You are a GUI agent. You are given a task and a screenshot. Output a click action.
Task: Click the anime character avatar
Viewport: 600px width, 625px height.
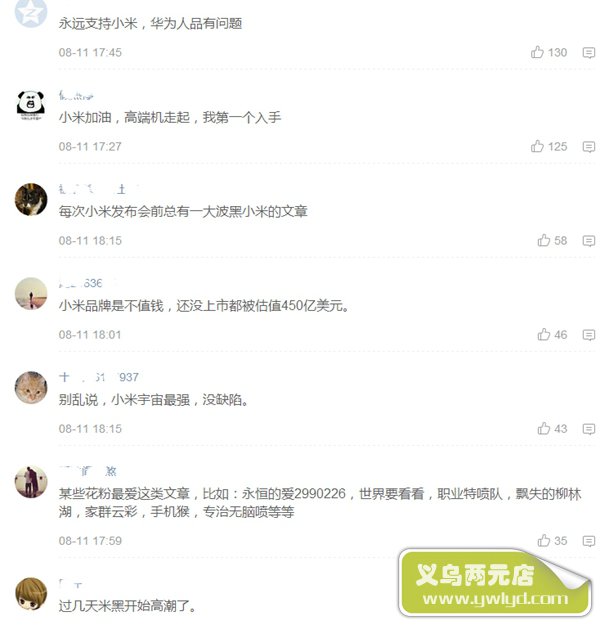pos(31,593)
